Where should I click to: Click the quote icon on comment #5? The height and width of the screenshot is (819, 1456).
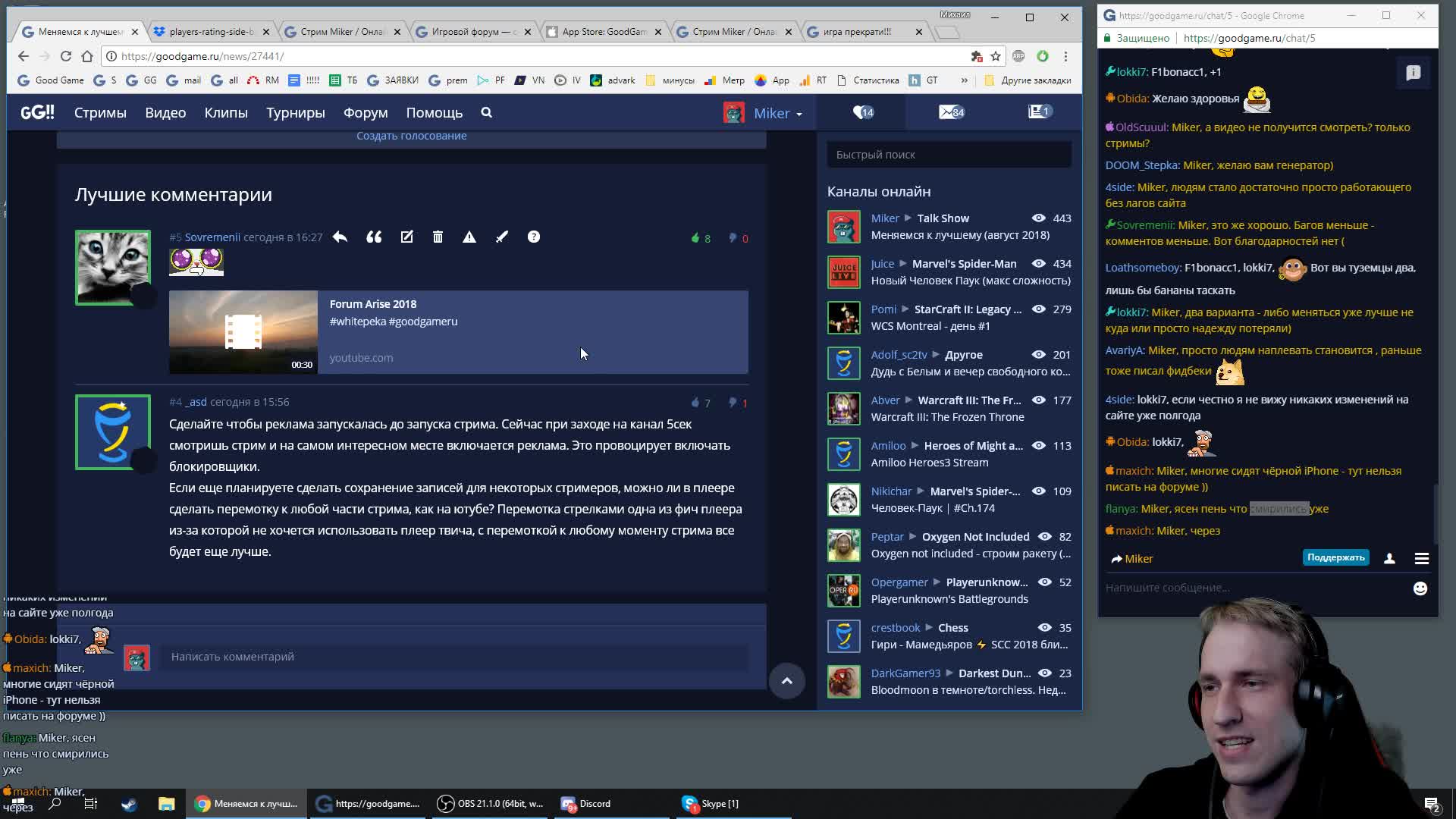tap(373, 236)
